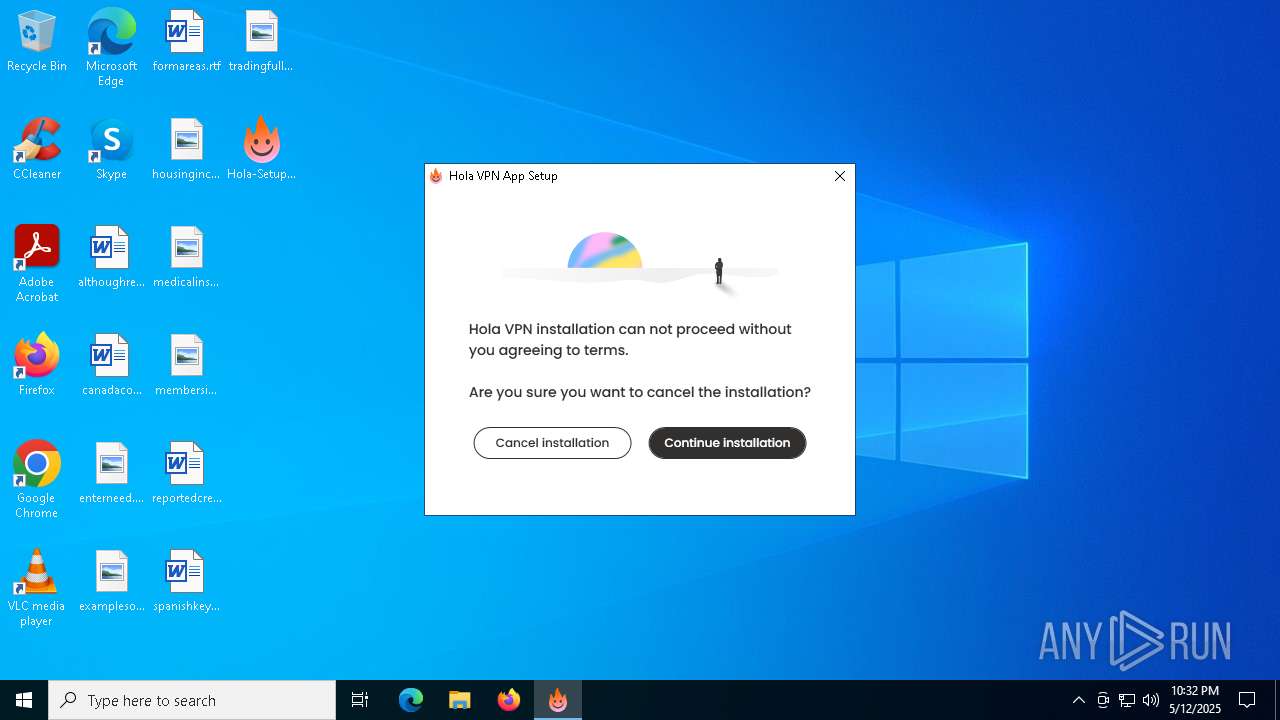This screenshot has width=1280, height=720.
Task: Select the Firefox desktop shortcut
Action: tap(37, 366)
